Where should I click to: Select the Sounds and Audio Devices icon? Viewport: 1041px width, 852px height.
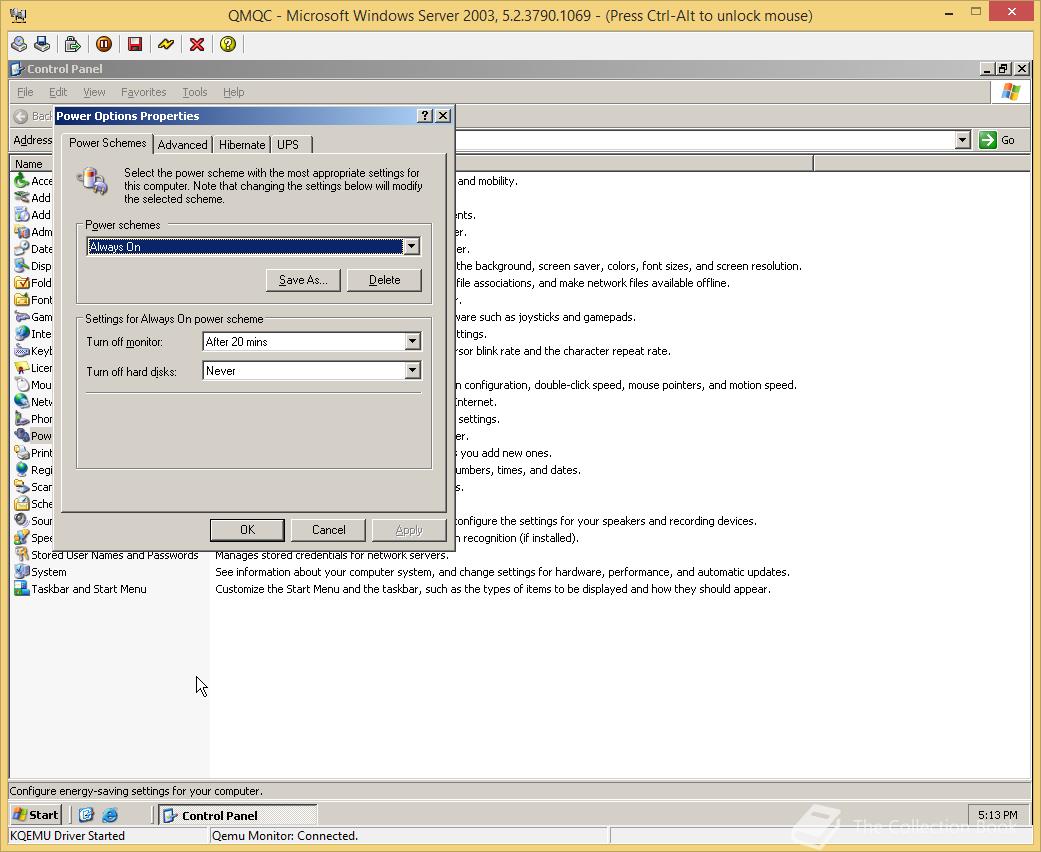tap(22, 521)
